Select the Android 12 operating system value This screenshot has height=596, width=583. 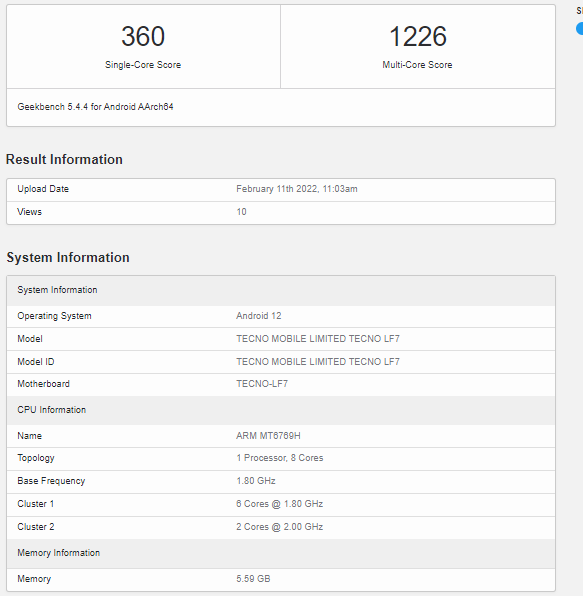click(x=259, y=316)
